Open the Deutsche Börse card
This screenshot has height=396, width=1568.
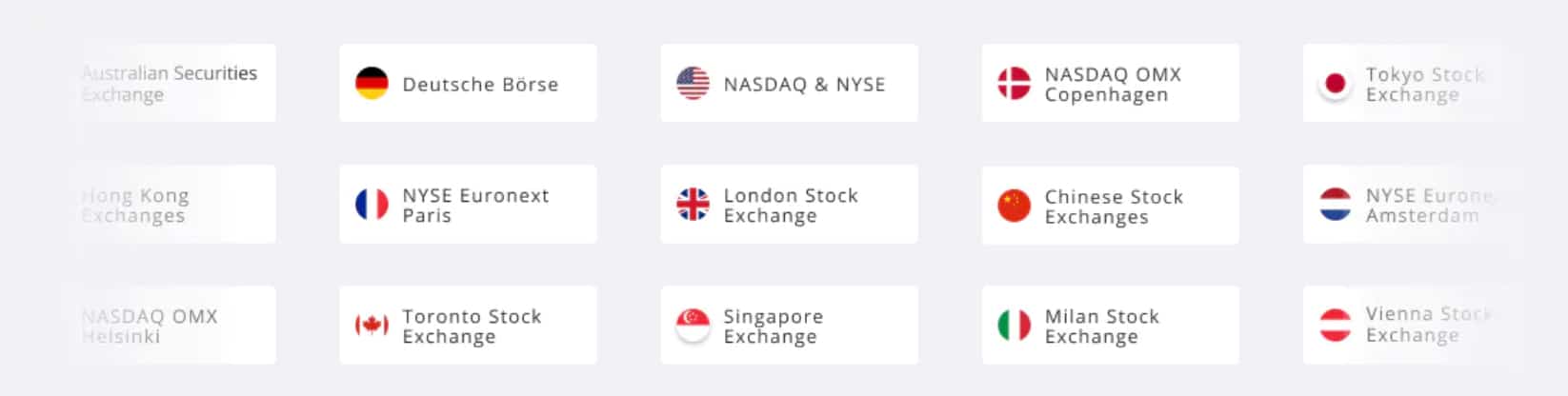tap(468, 83)
